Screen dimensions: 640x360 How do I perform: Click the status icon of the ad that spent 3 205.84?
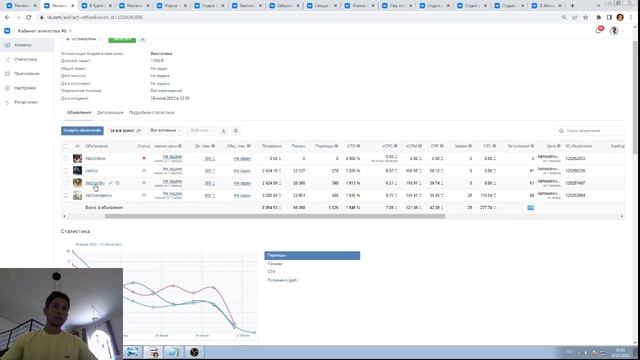[x=144, y=195]
